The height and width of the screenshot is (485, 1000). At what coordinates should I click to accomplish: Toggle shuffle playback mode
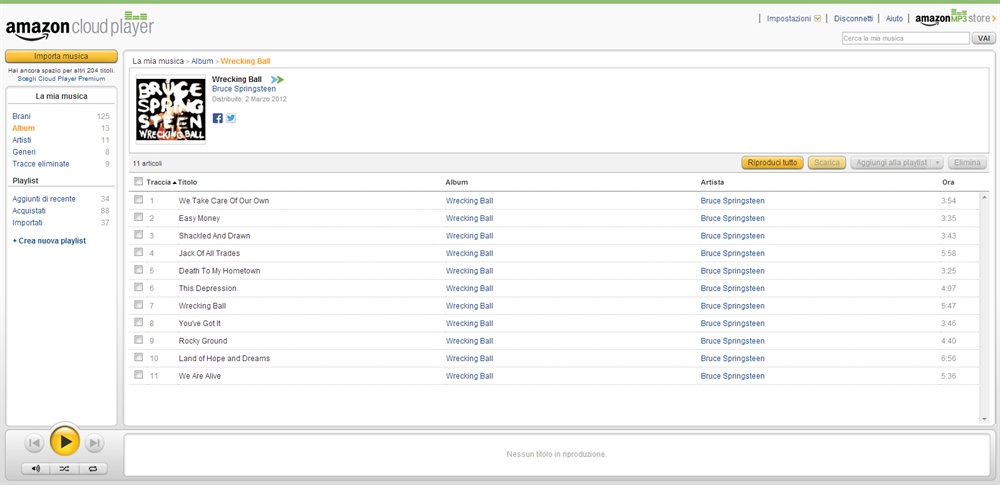coord(64,469)
